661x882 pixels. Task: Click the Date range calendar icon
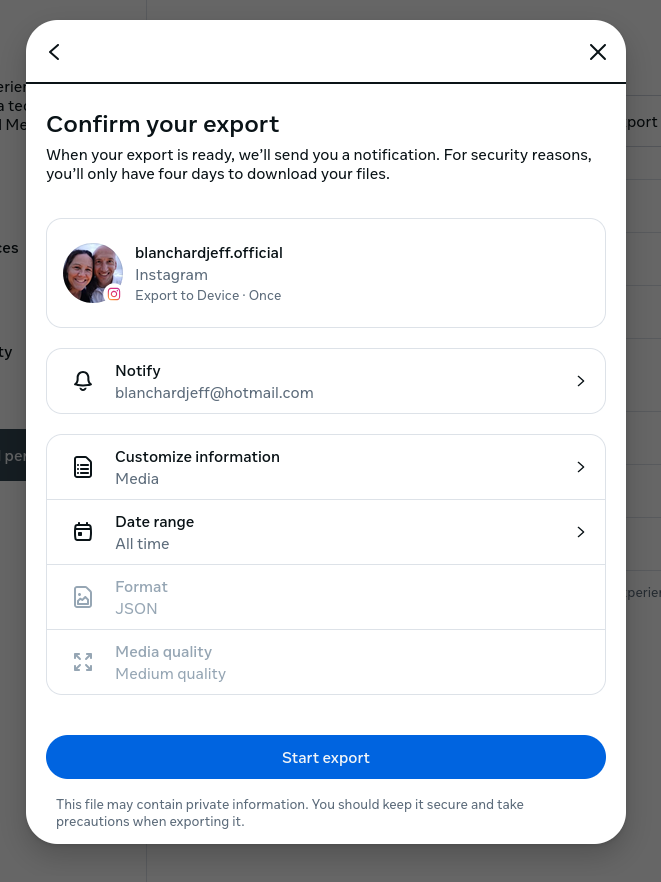coord(83,532)
